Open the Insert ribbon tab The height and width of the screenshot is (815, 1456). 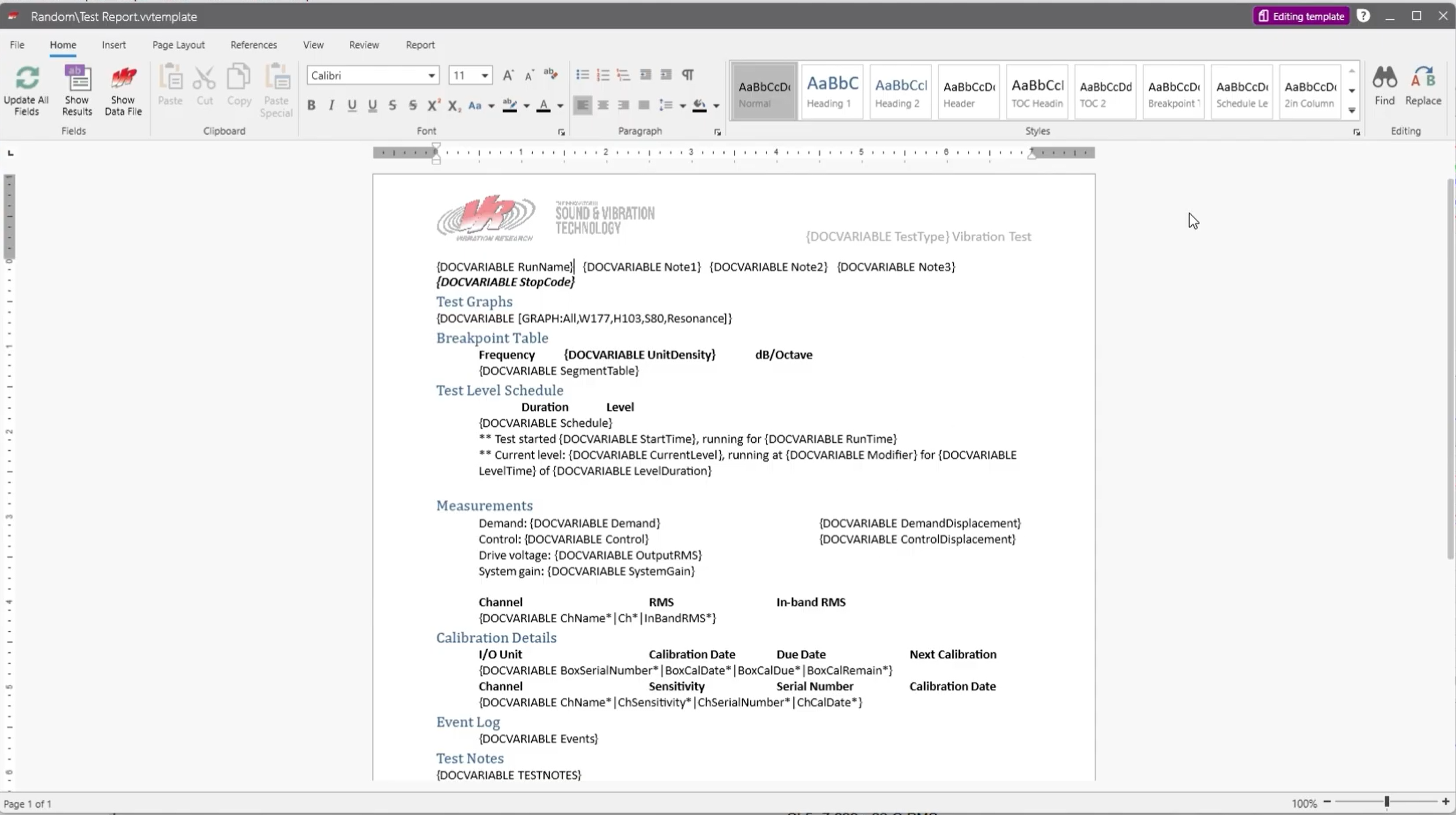(114, 45)
